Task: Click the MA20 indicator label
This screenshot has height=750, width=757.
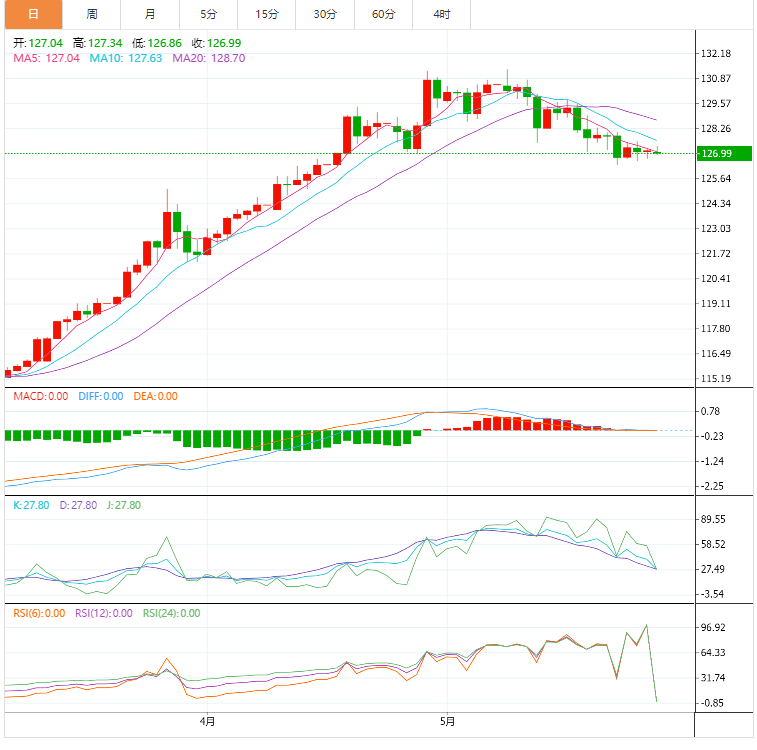Action: (209, 58)
